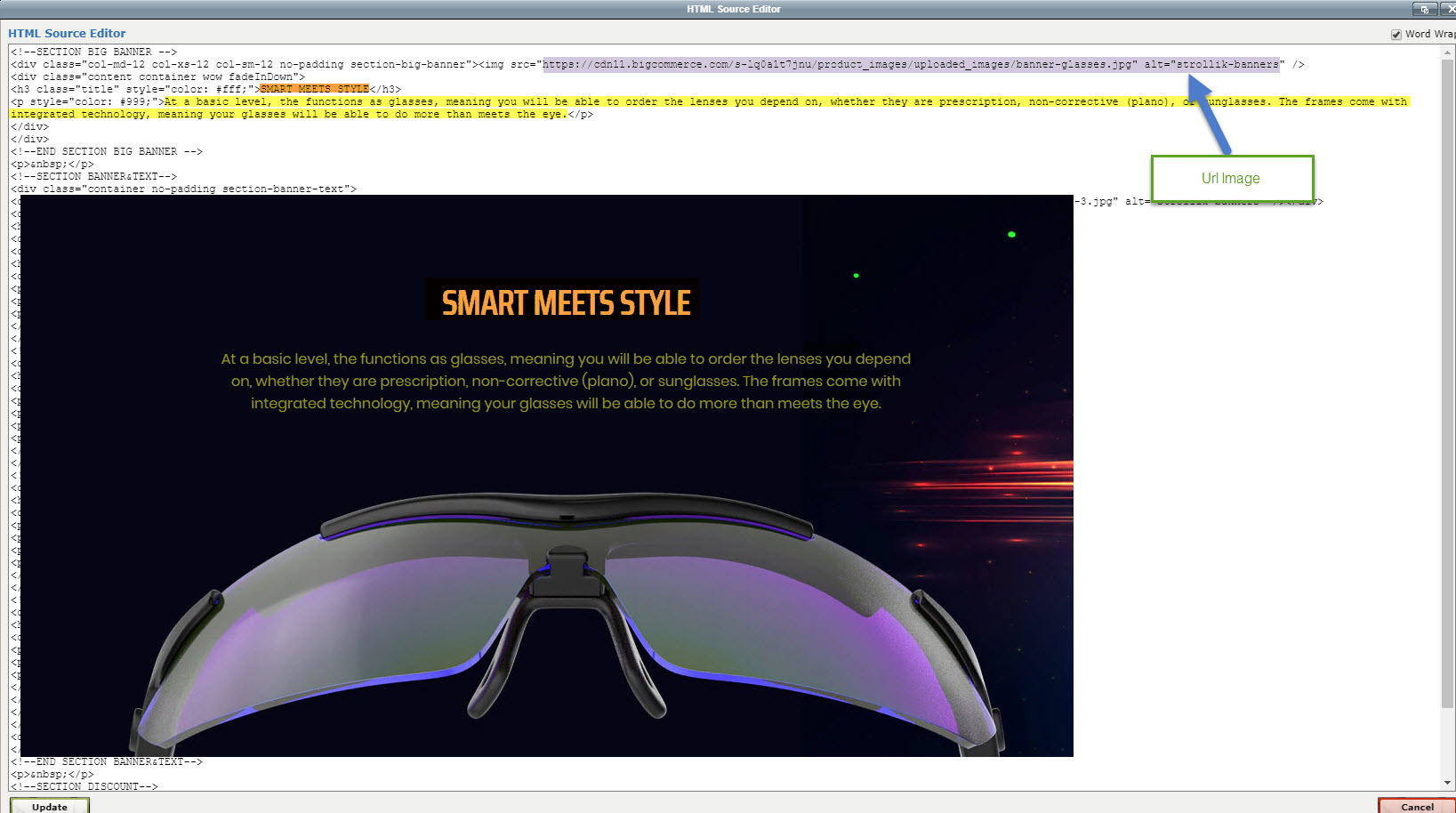Click the highlighted 'At a basic level' paragraph code

pyautogui.click(x=708, y=108)
